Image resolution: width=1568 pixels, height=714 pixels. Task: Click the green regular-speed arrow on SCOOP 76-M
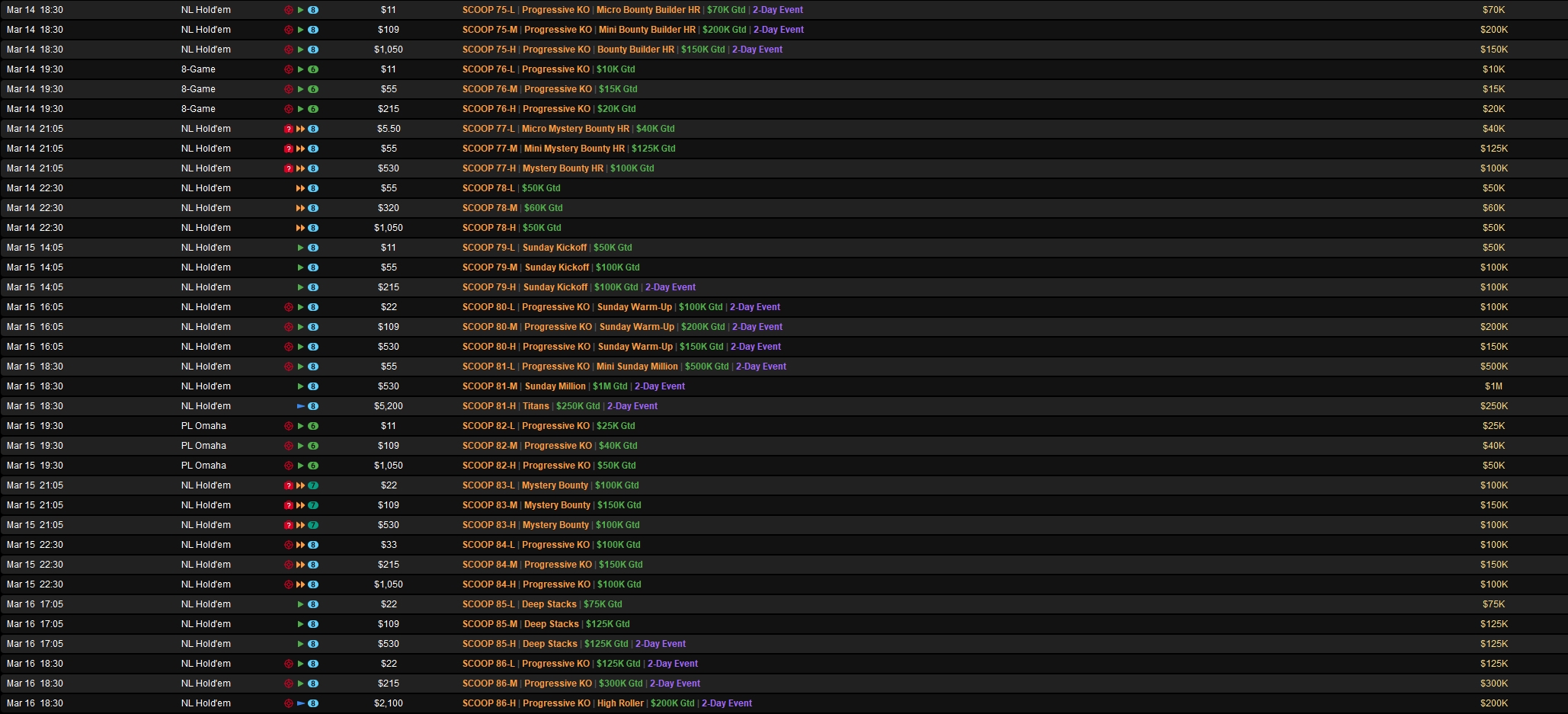tap(301, 89)
